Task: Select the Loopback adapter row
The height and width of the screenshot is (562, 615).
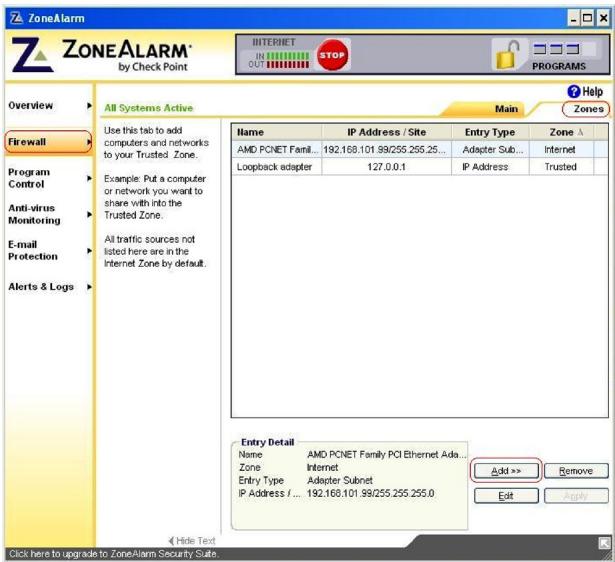Action: (419, 167)
